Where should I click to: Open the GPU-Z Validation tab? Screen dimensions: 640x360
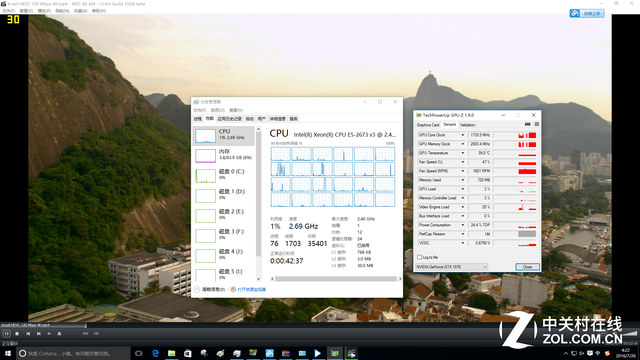click(x=467, y=125)
